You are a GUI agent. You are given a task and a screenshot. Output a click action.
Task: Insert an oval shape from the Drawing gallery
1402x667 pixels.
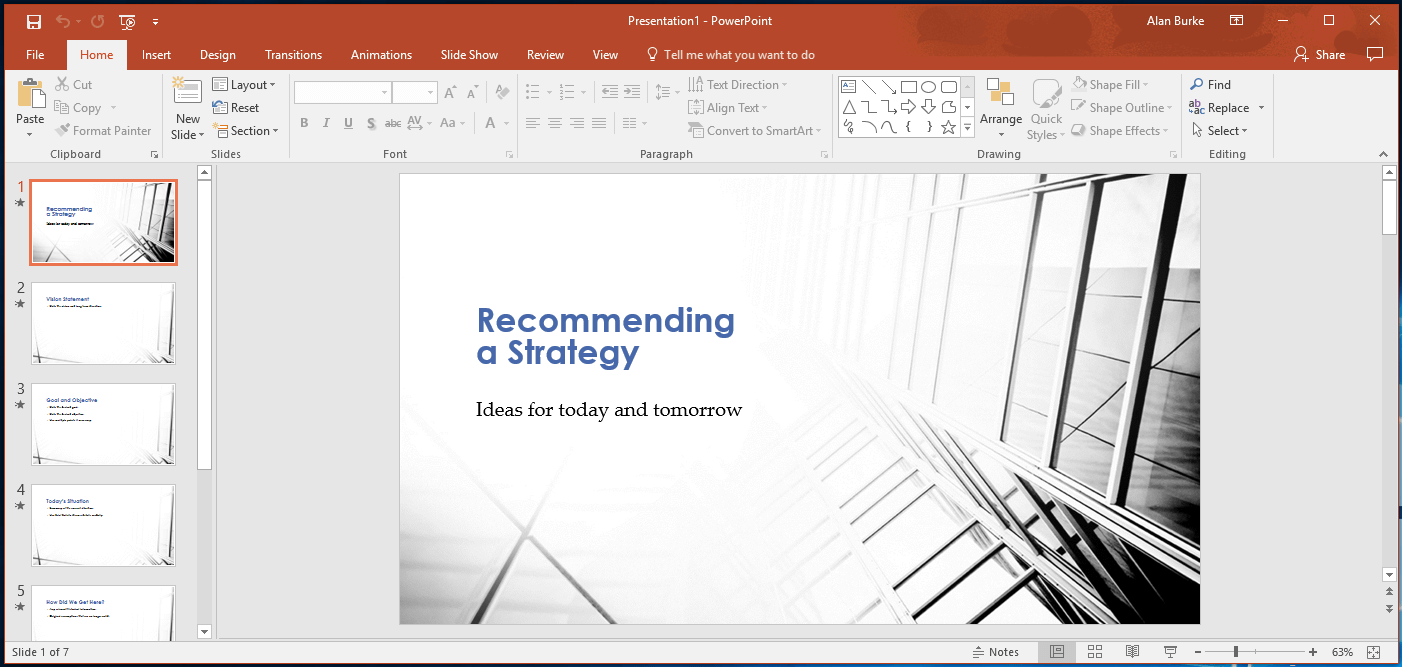coord(929,85)
